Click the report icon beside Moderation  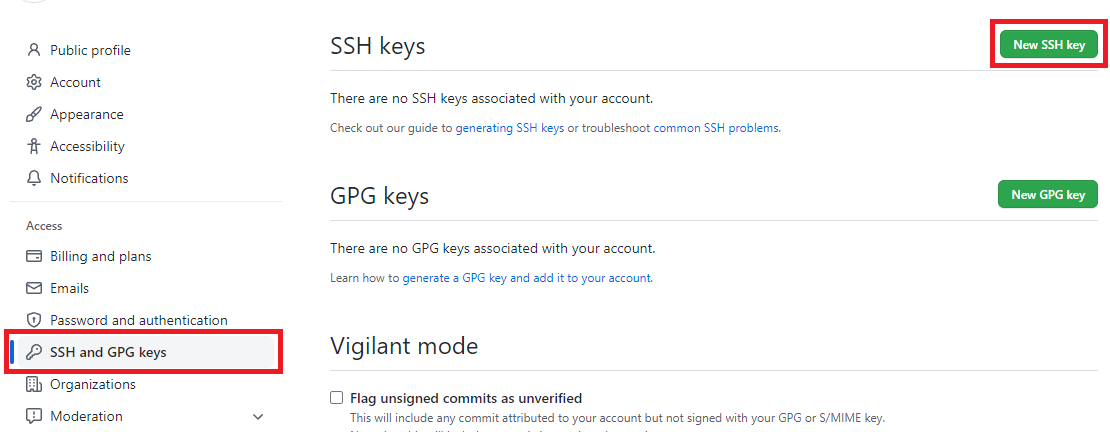point(33,416)
